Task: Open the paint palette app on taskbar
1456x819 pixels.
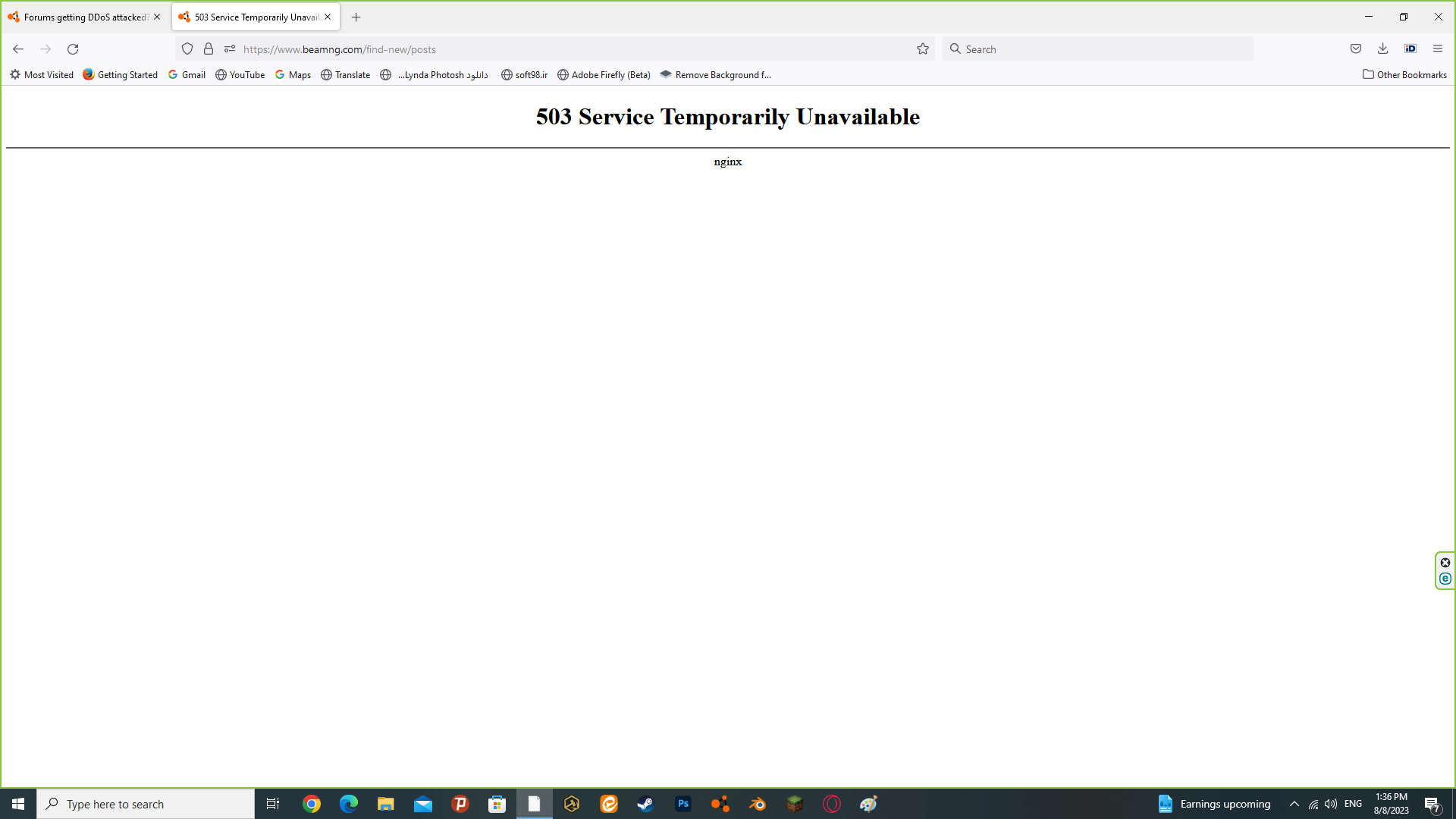Action: click(x=869, y=804)
